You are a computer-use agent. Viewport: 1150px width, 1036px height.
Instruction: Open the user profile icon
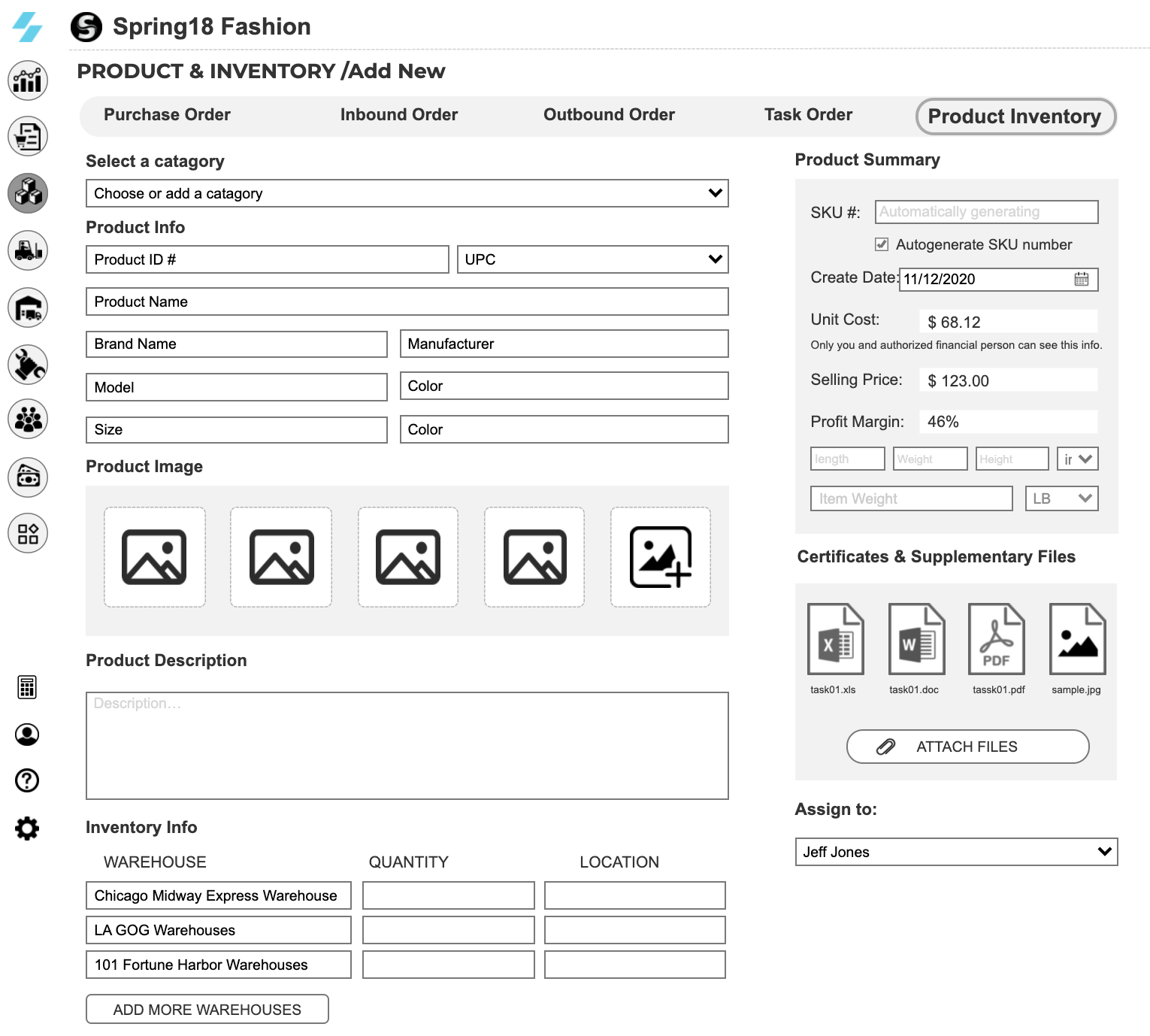tap(27, 735)
